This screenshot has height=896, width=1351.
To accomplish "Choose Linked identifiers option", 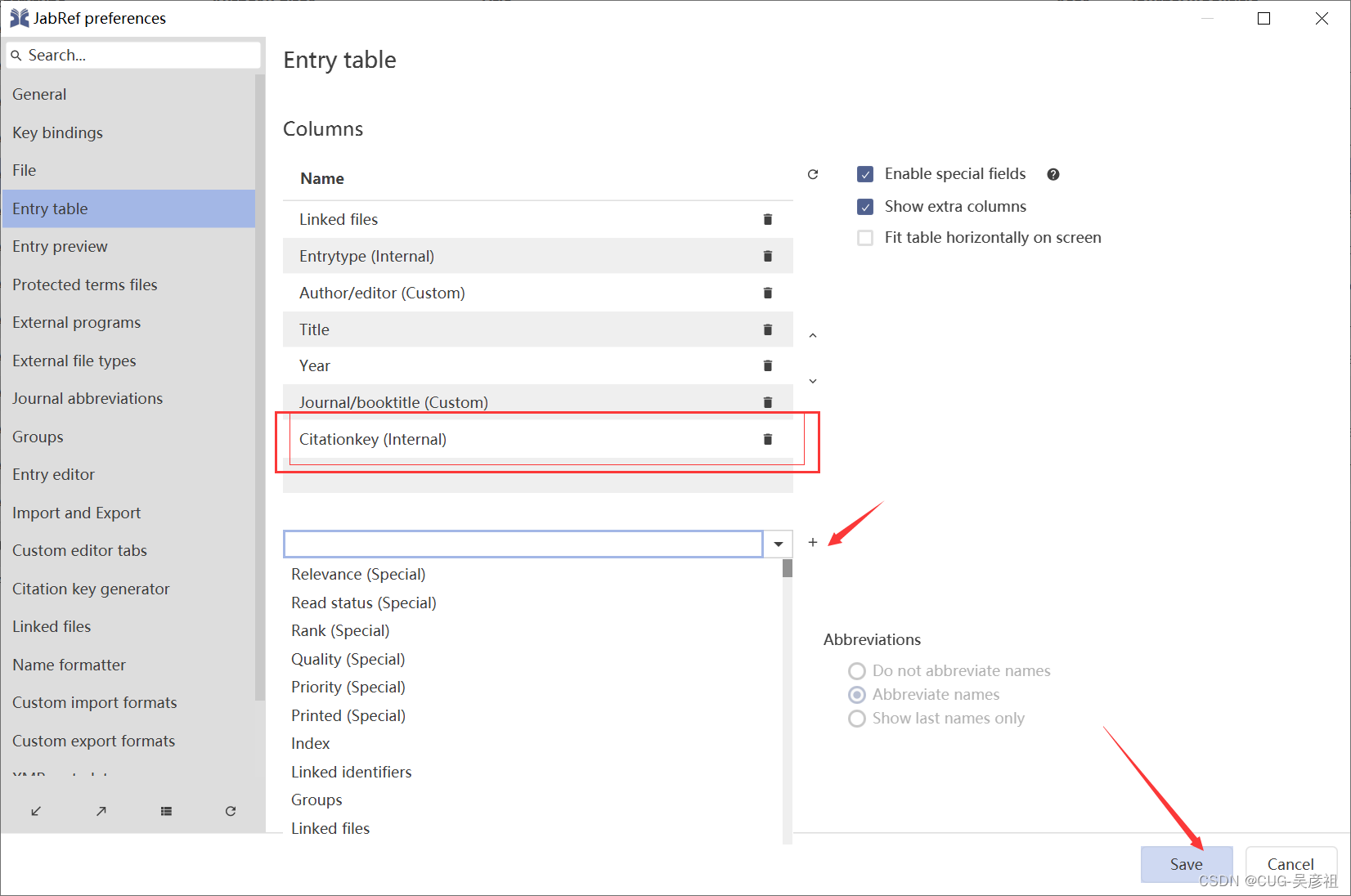I will pos(532,772).
